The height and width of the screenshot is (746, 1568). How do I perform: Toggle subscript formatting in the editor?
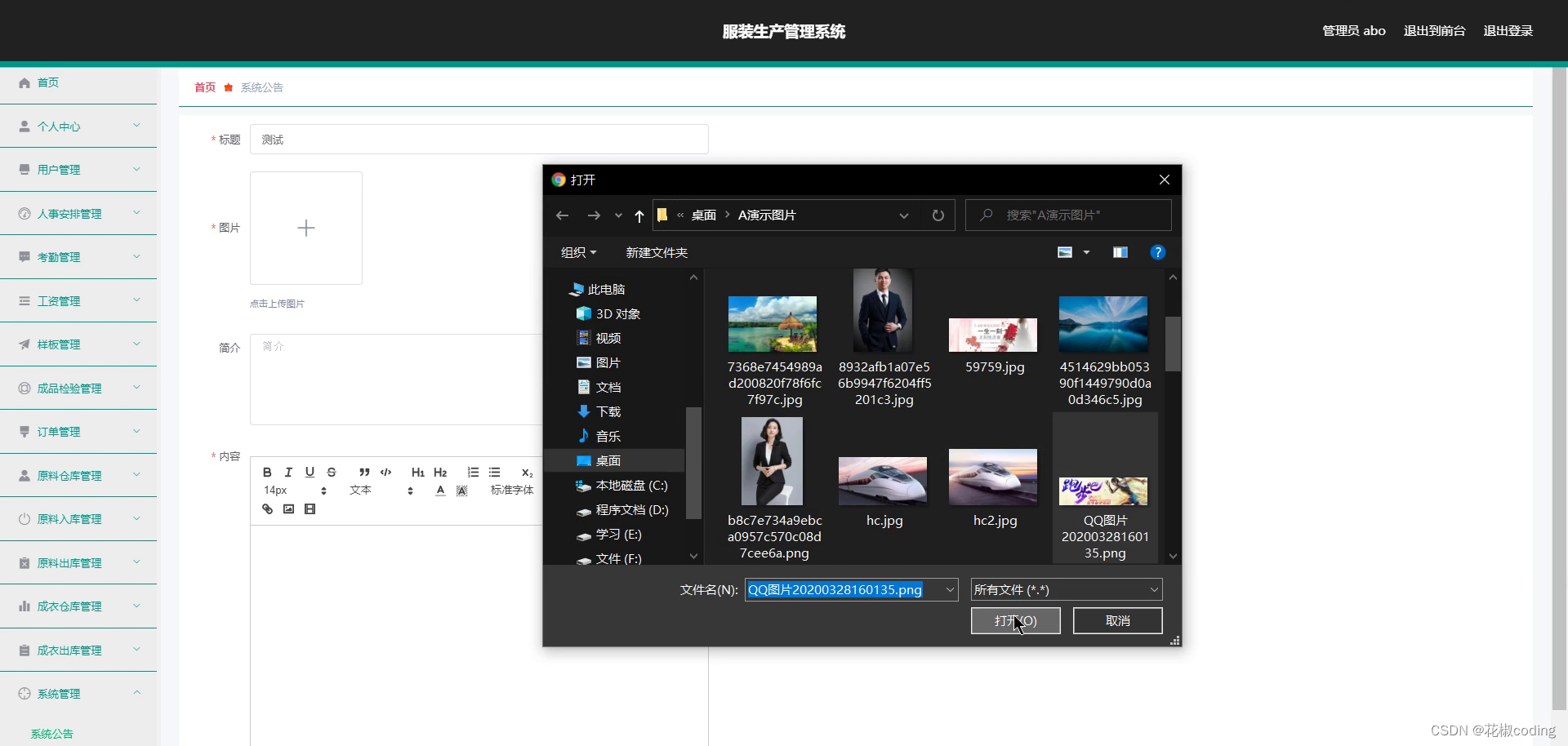click(527, 473)
